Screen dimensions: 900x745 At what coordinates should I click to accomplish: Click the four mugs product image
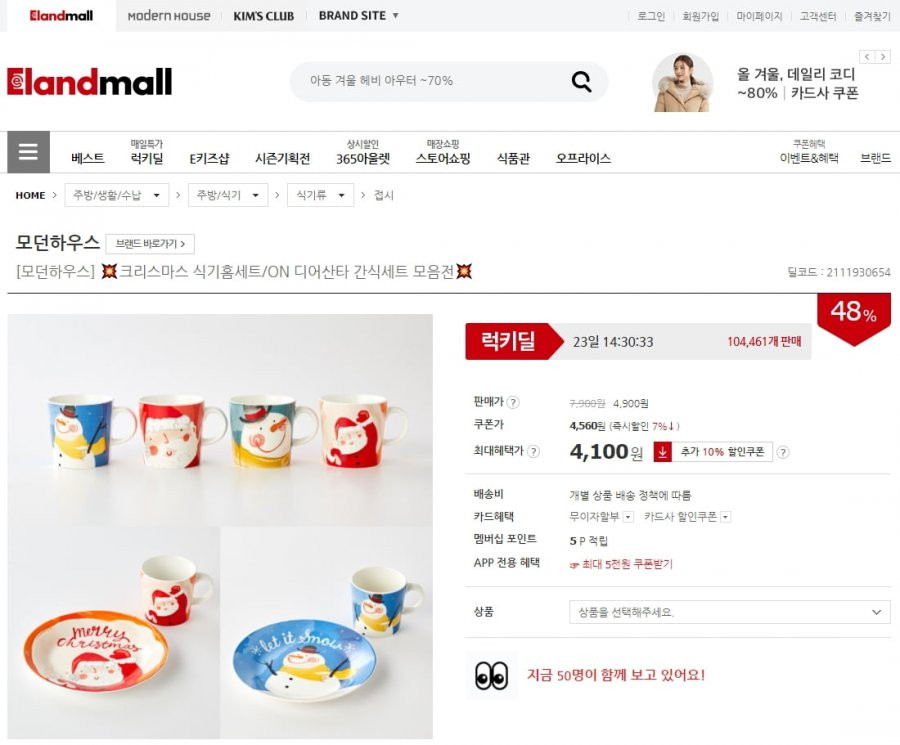click(220, 420)
